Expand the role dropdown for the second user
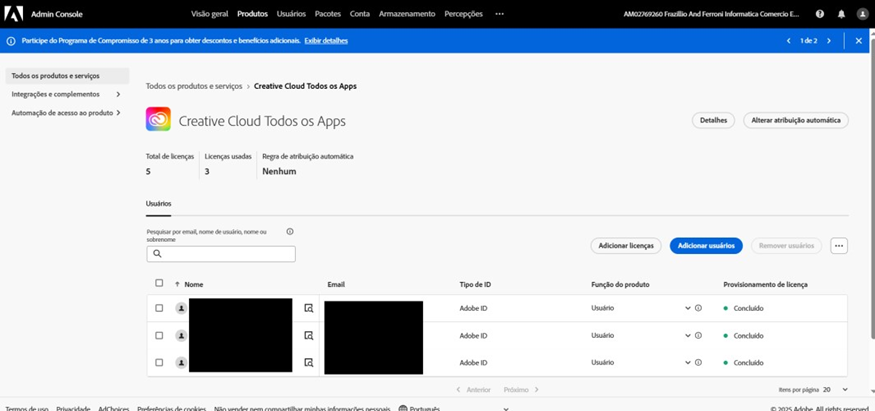The width and height of the screenshot is (875, 411). 688,335
